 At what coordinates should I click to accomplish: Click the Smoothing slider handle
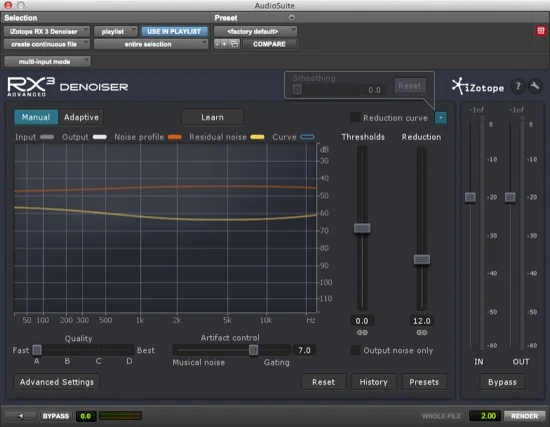[297, 90]
